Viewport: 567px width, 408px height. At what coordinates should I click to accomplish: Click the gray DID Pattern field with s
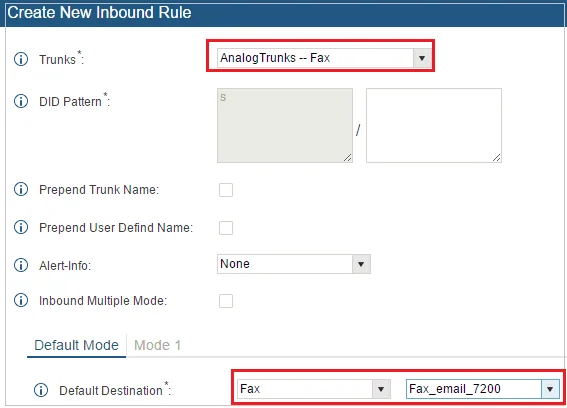[285, 126]
